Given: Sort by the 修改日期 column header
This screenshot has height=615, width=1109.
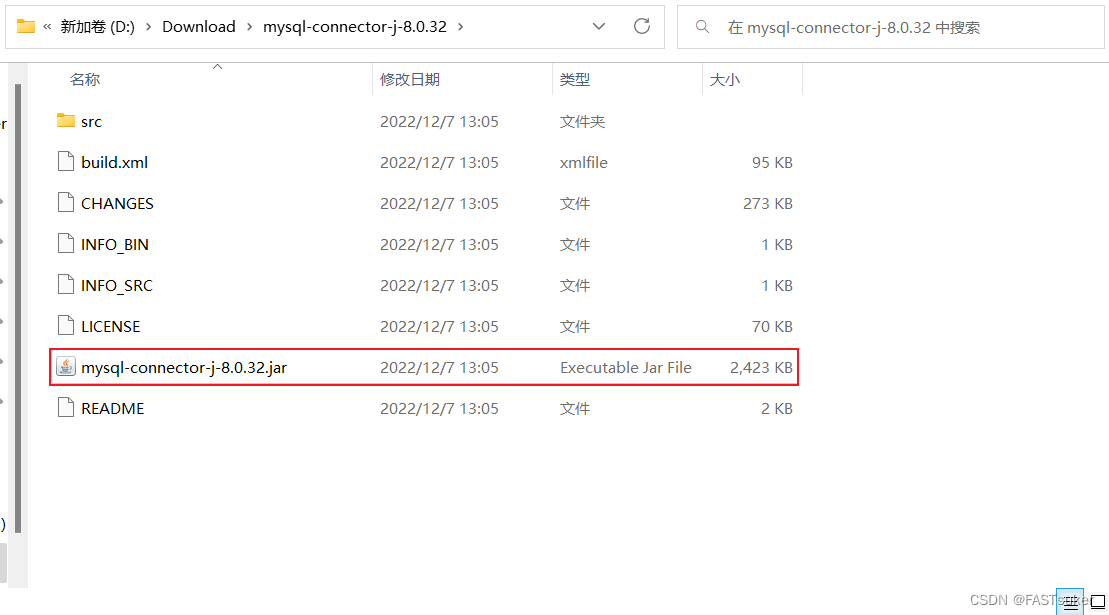Looking at the screenshot, I should pyautogui.click(x=410, y=79).
